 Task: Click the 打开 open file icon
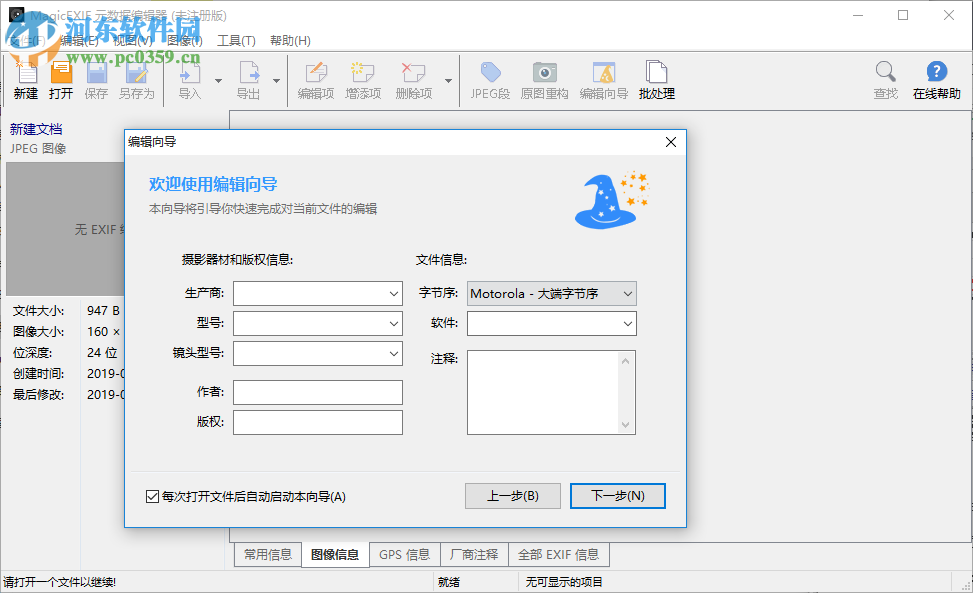(61, 78)
